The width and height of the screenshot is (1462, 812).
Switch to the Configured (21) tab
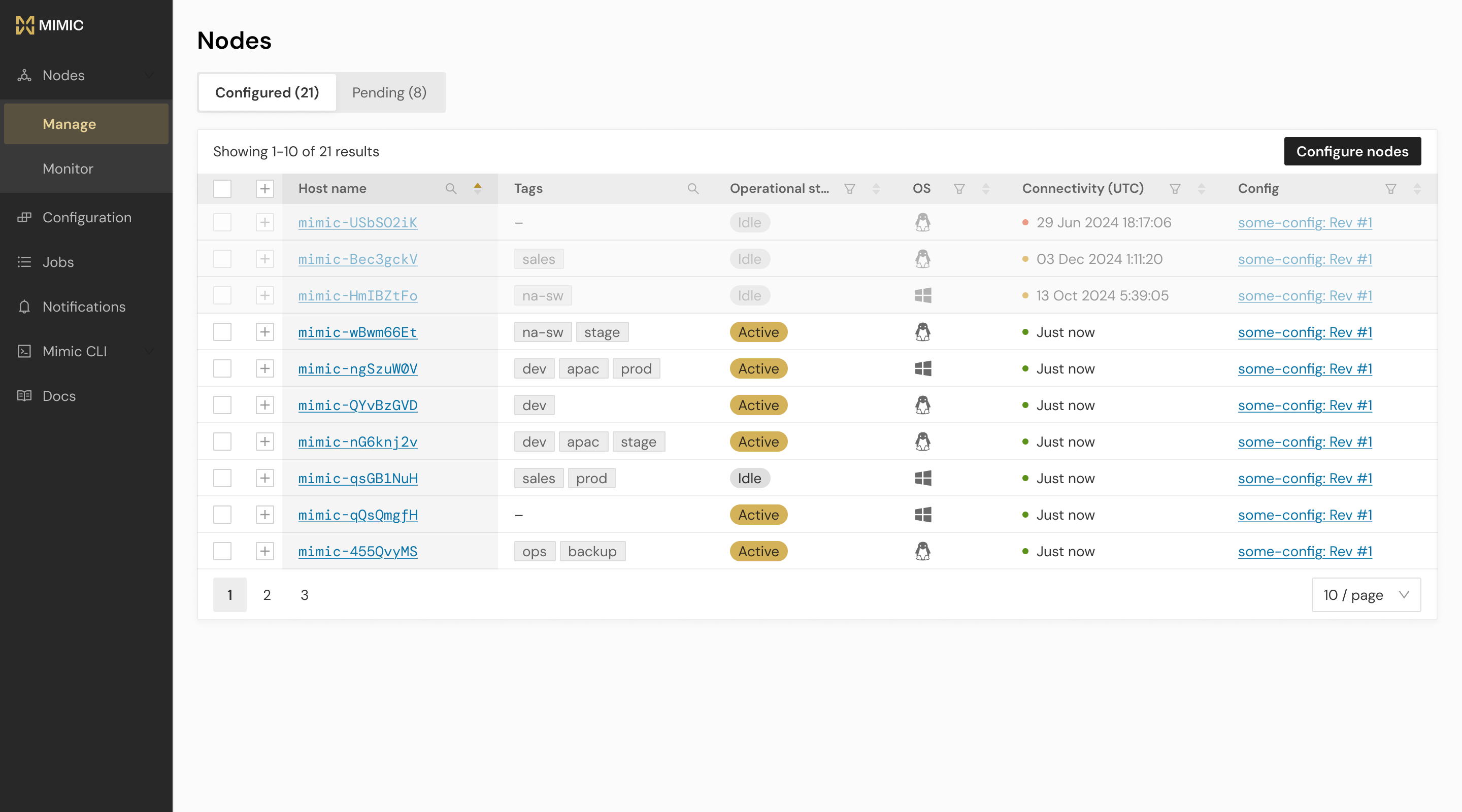pos(267,92)
